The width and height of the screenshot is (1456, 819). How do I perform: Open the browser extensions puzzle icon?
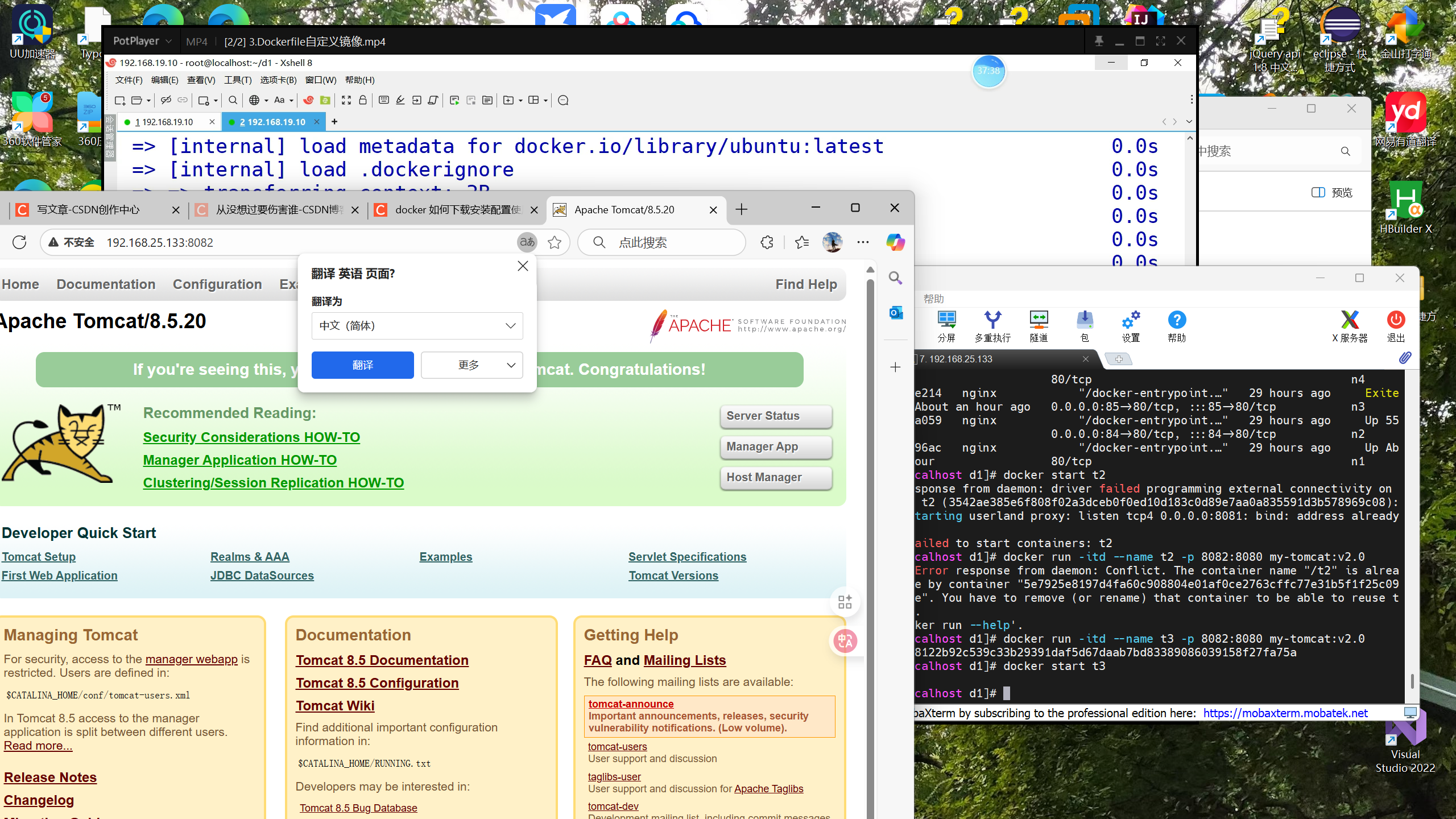[x=767, y=242]
